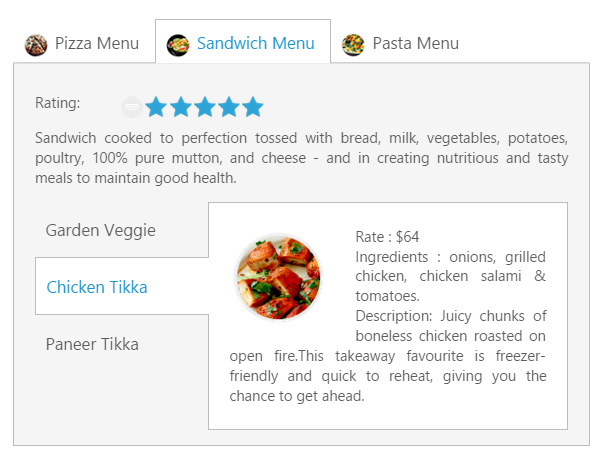The image size is (611, 462).
Task: Switch to the Pizza Menu tab
Action: pyautogui.click(x=84, y=43)
